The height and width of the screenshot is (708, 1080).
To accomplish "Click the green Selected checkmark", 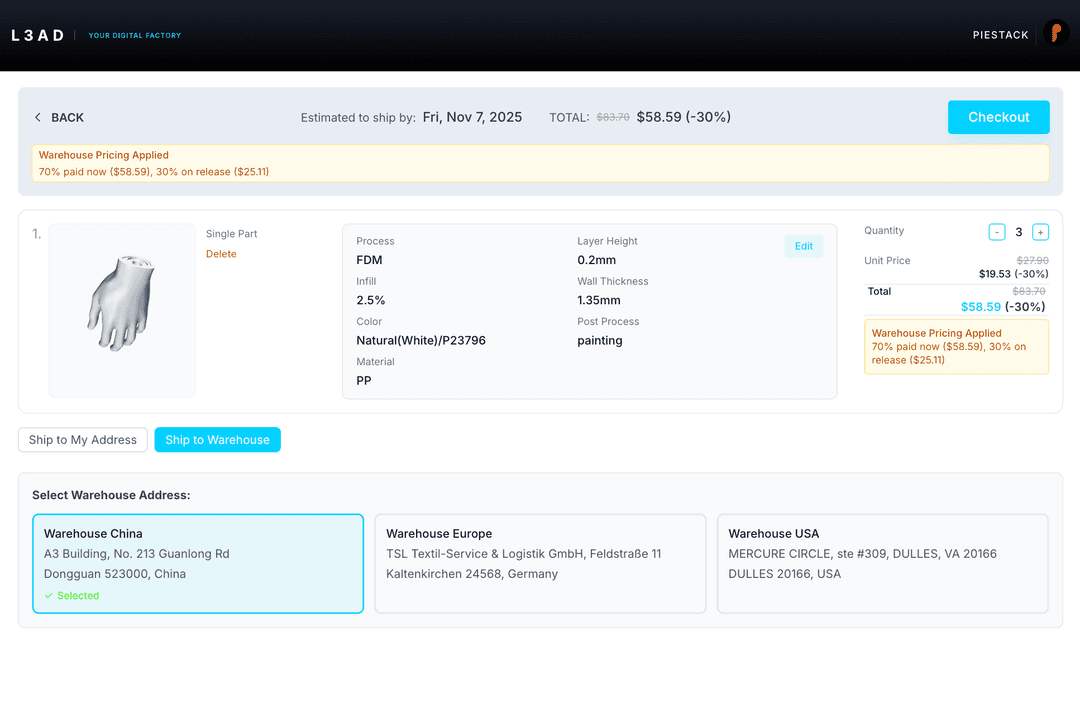I will (x=49, y=596).
